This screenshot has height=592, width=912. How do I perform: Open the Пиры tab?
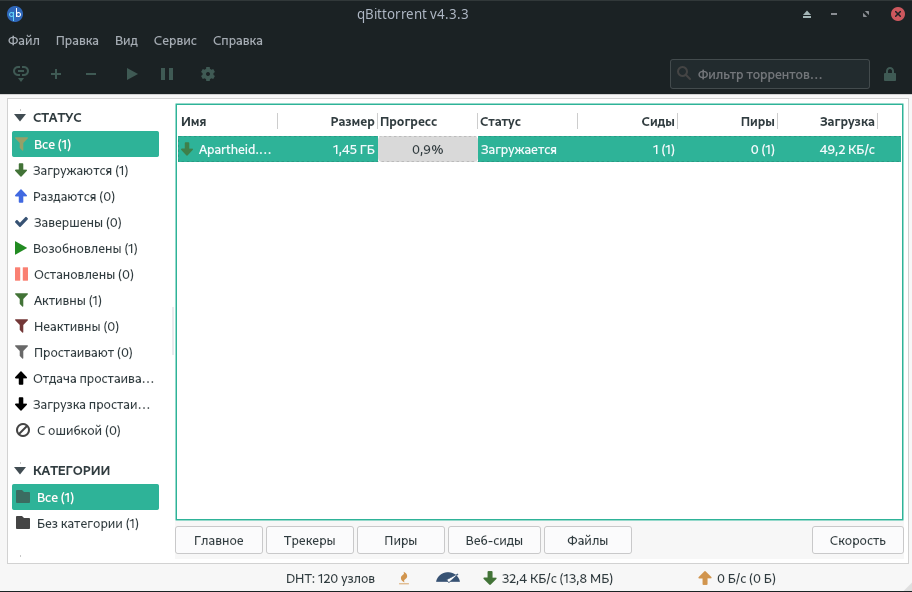tap(401, 540)
